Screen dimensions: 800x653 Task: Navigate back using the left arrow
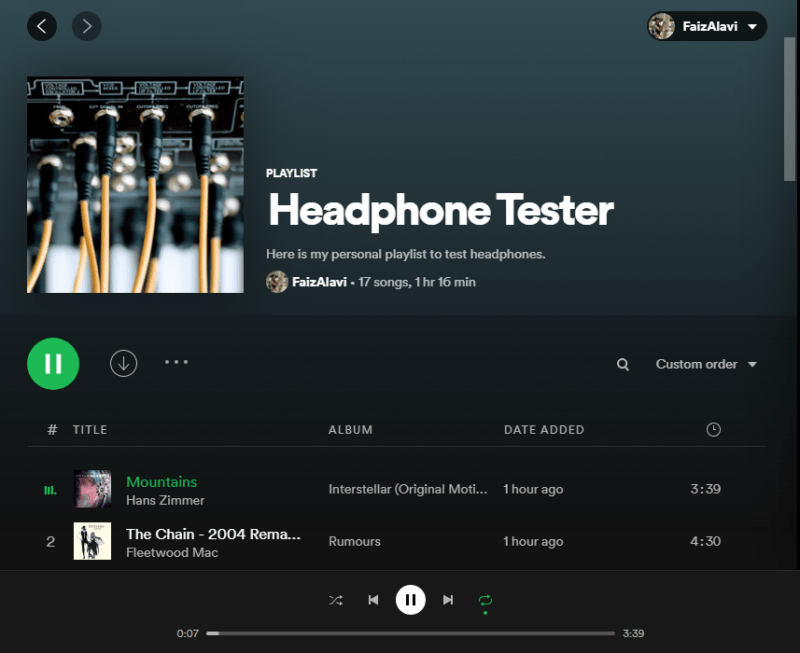coord(42,26)
